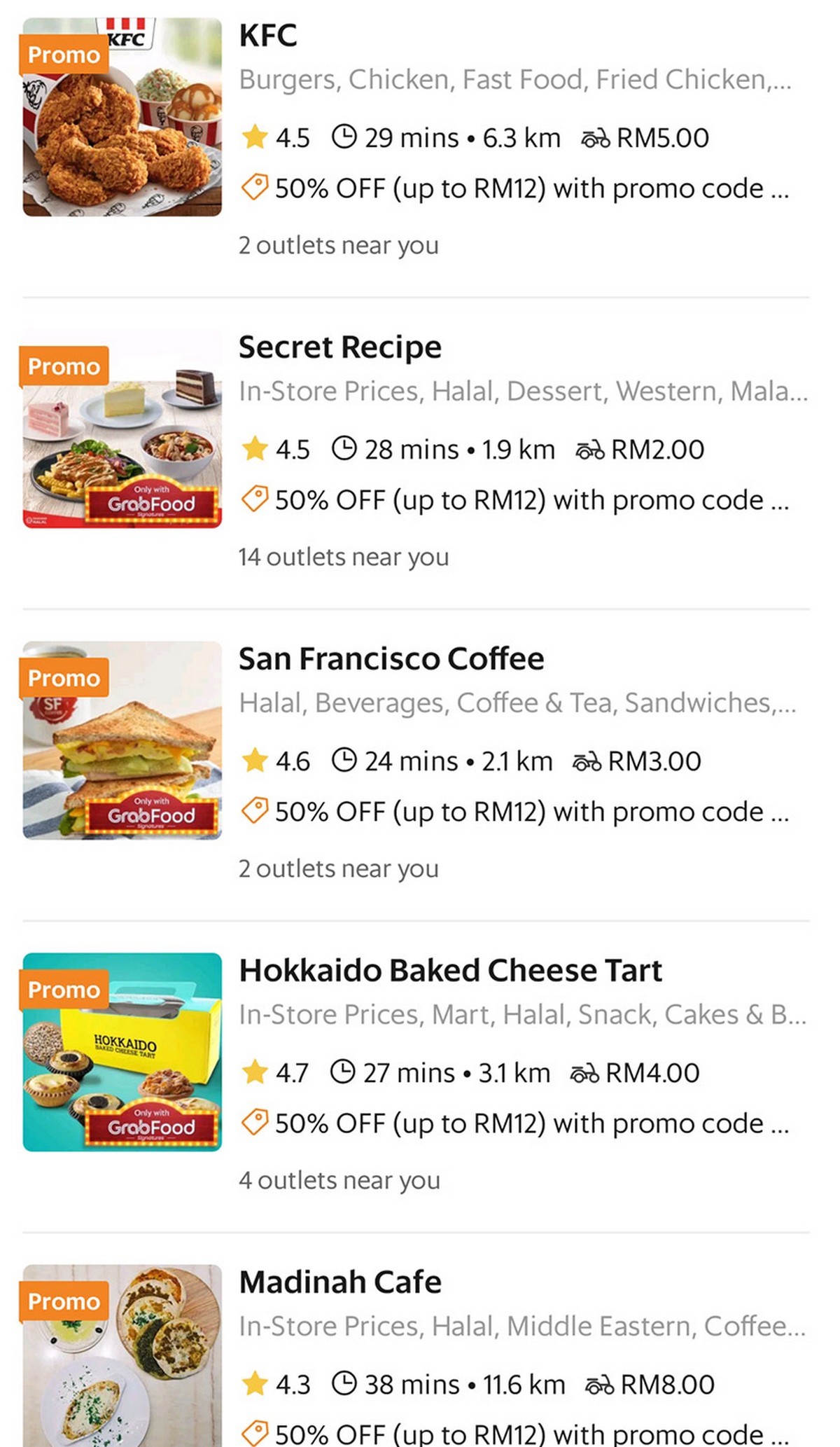
Task: Open Secret Recipe restaurant listing title
Action: (340, 347)
